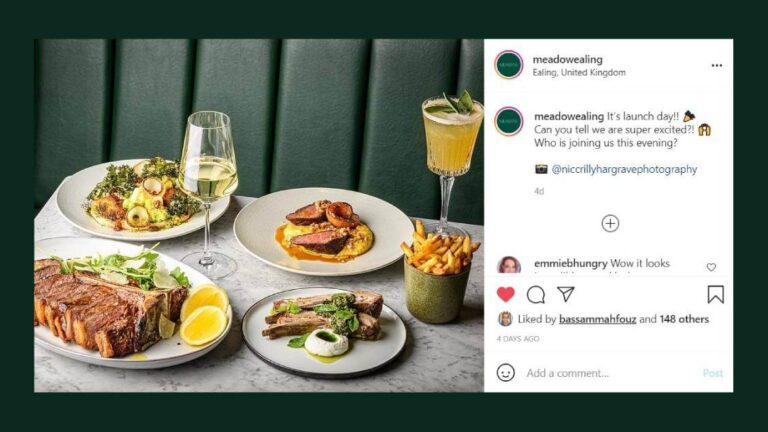Image resolution: width=768 pixels, height=432 pixels.
Task: Click the small avatar beside Liked by
Action: [x=505, y=319]
